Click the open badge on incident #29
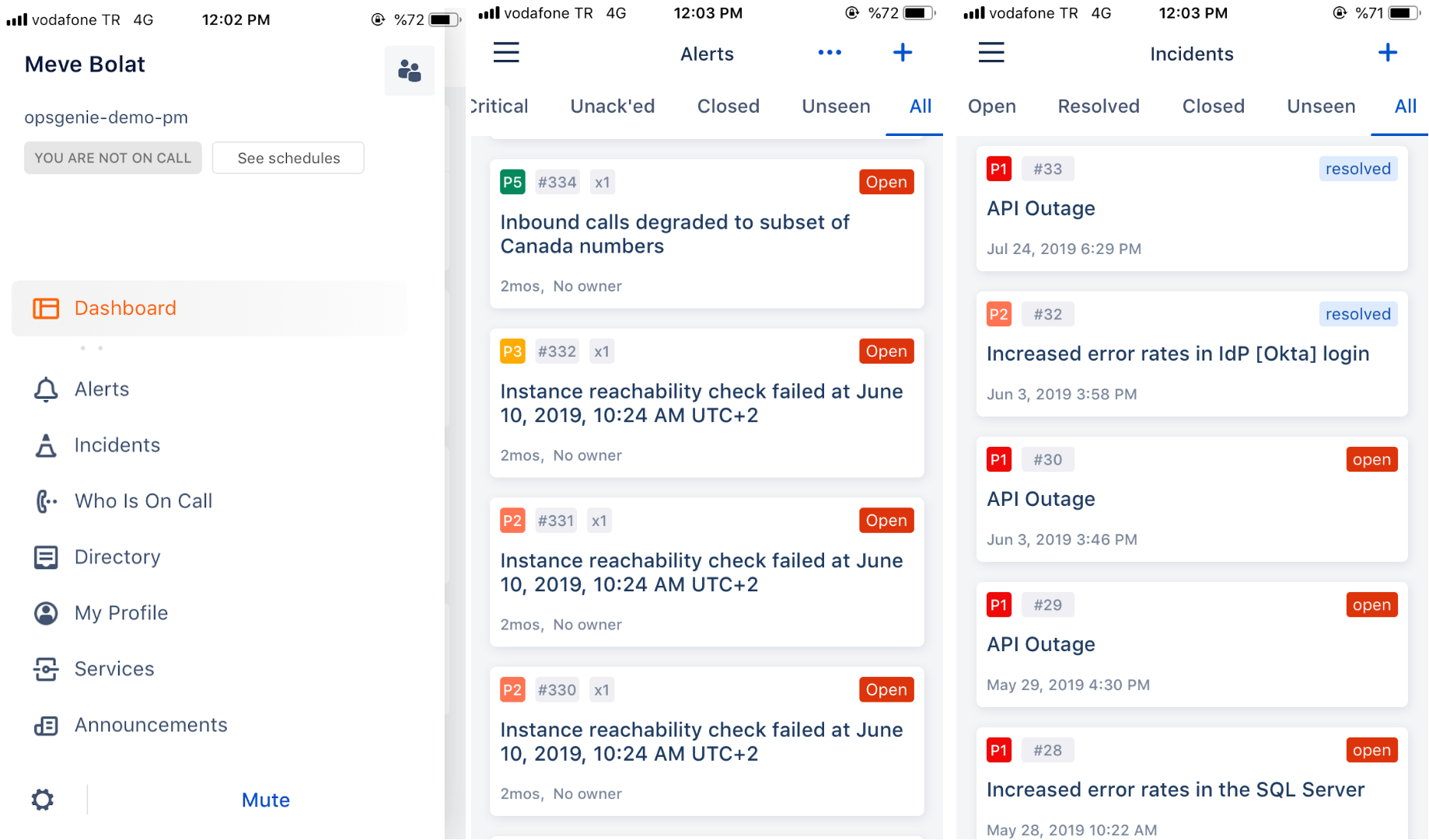The image size is (1429, 840). tap(1371, 605)
